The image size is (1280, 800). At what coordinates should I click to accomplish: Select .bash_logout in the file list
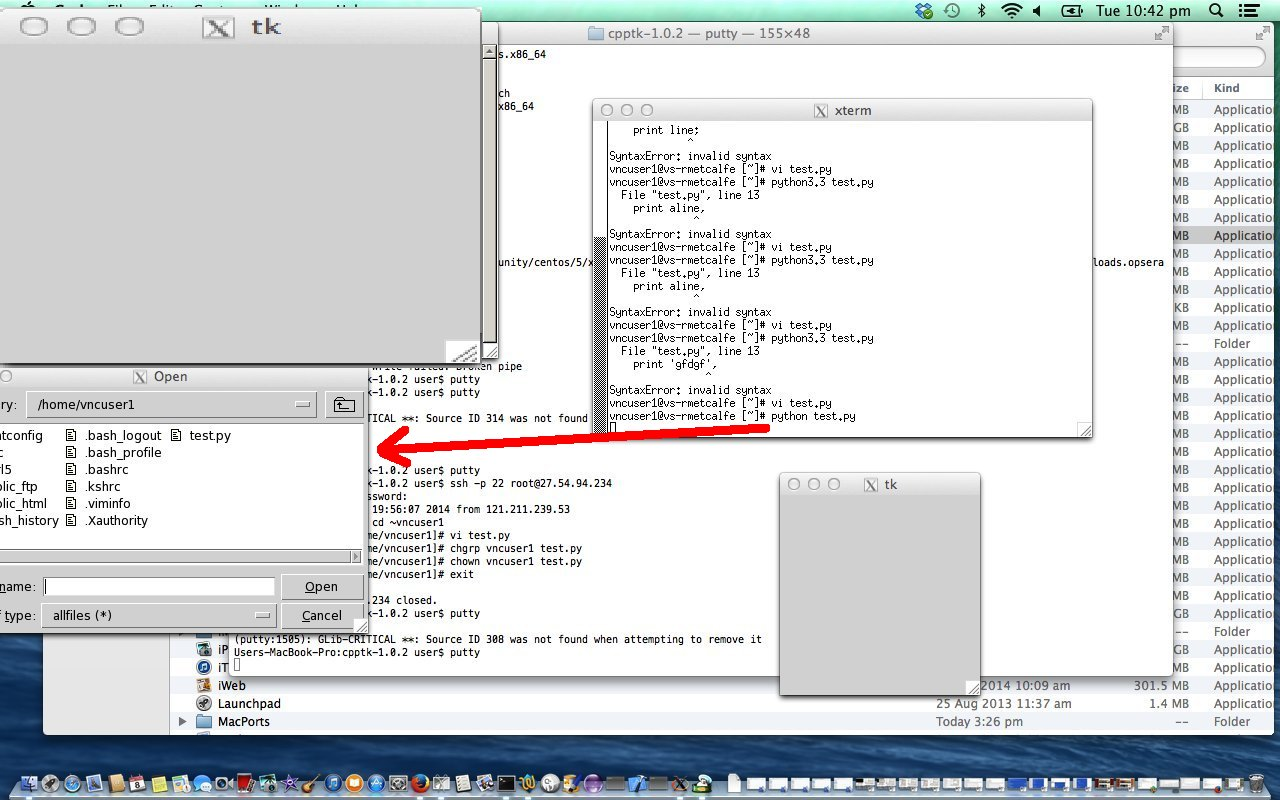(122, 436)
